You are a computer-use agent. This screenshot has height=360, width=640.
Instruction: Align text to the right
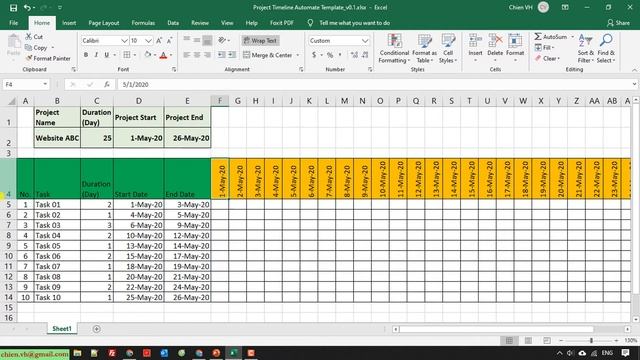coord(207,55)
